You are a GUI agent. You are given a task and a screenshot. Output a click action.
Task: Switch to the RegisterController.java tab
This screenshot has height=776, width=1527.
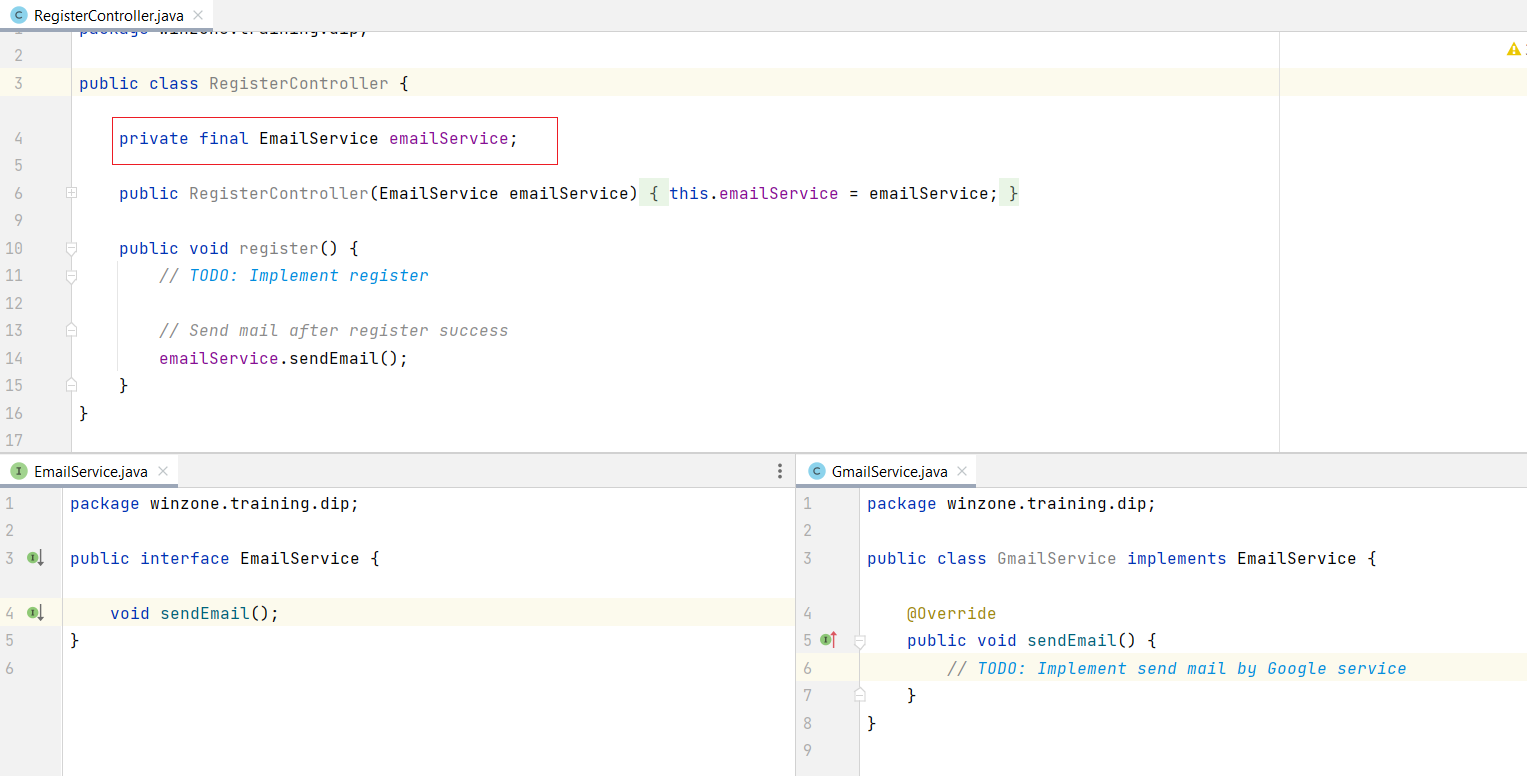108,15
